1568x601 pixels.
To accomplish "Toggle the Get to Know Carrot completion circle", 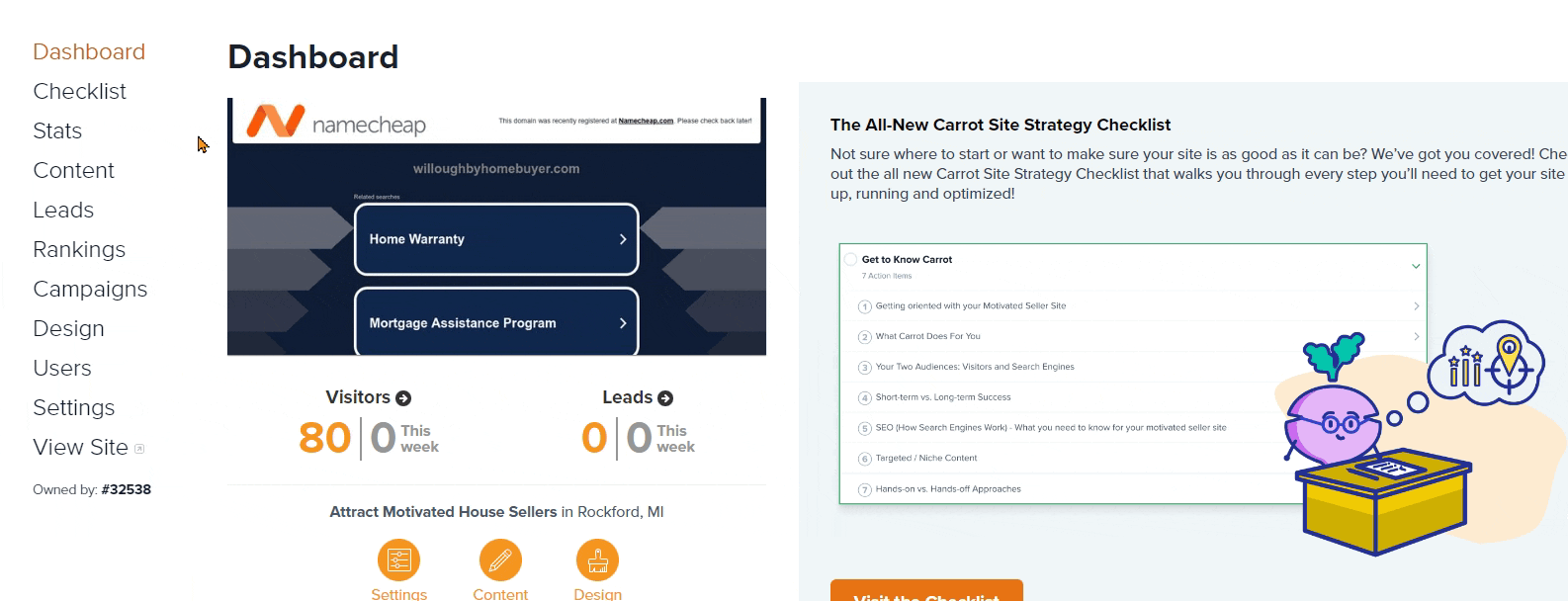I will [850, 259].
